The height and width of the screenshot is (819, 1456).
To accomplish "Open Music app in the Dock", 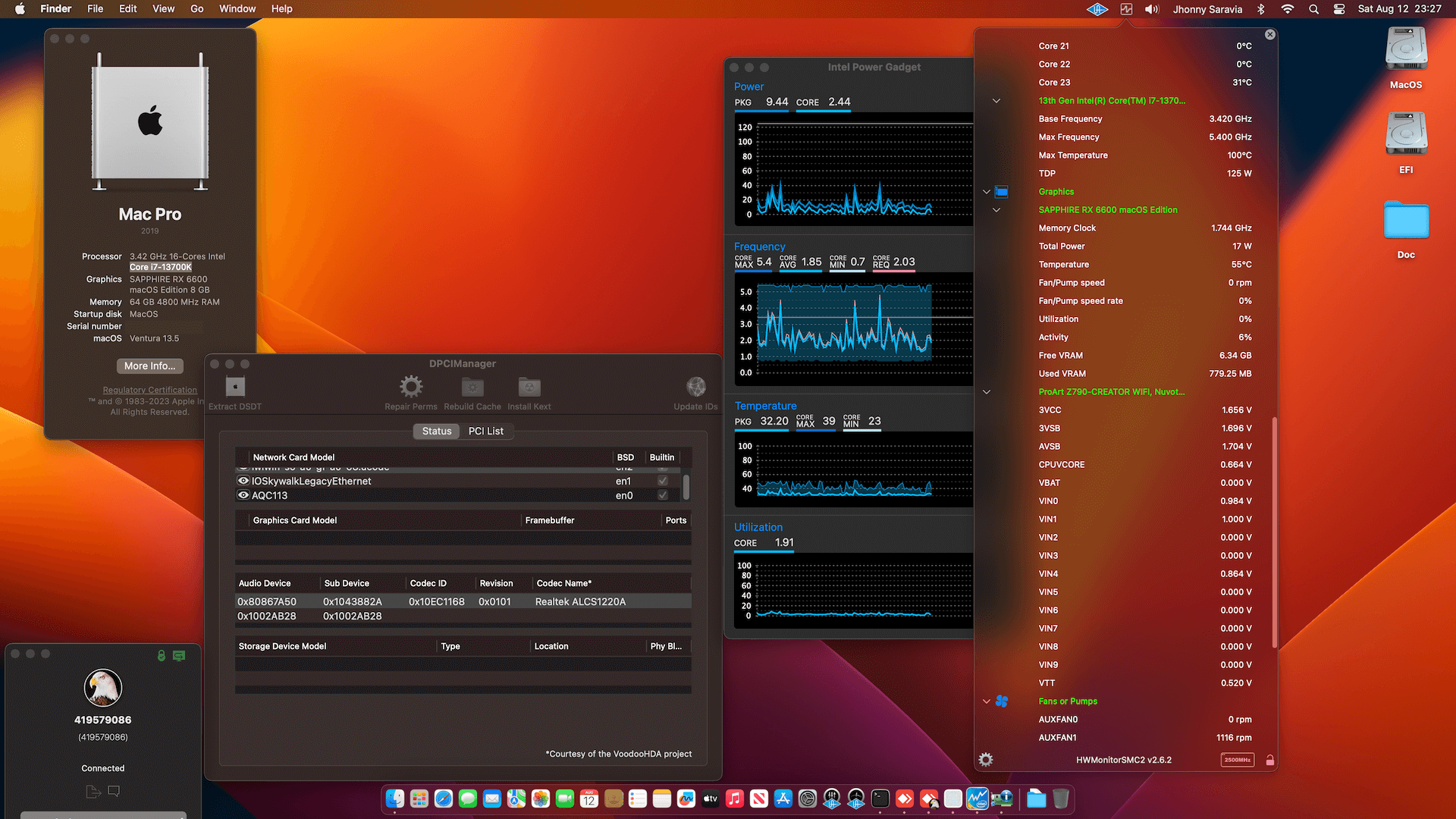I will coord(735,799).
